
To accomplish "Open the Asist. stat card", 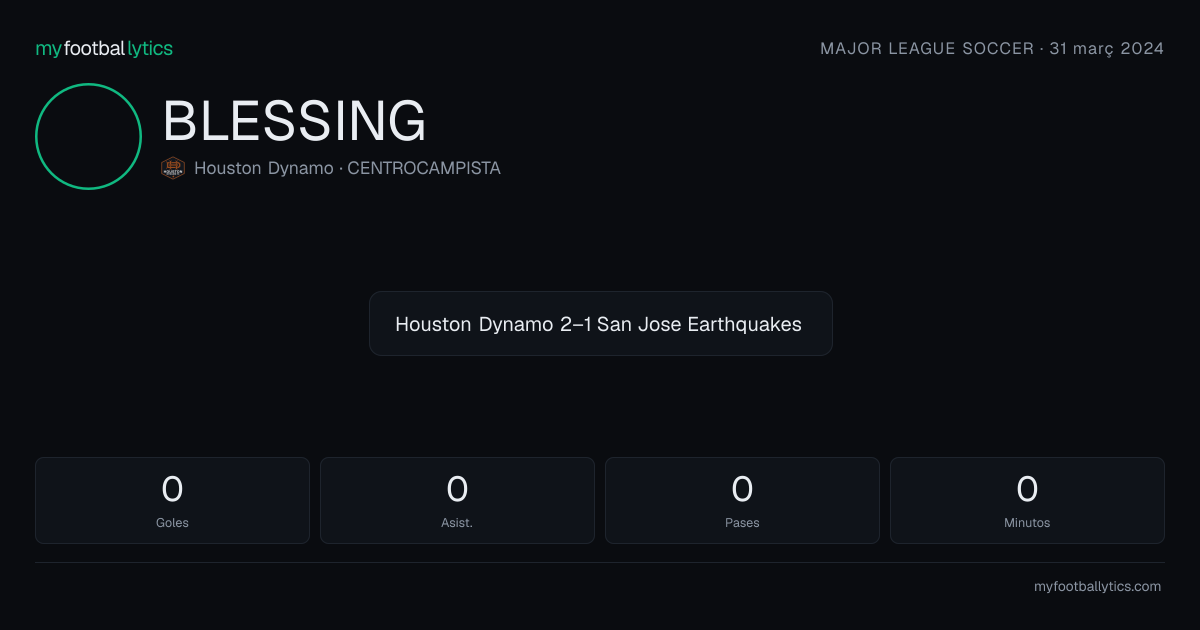I will [x=457, y=500].
